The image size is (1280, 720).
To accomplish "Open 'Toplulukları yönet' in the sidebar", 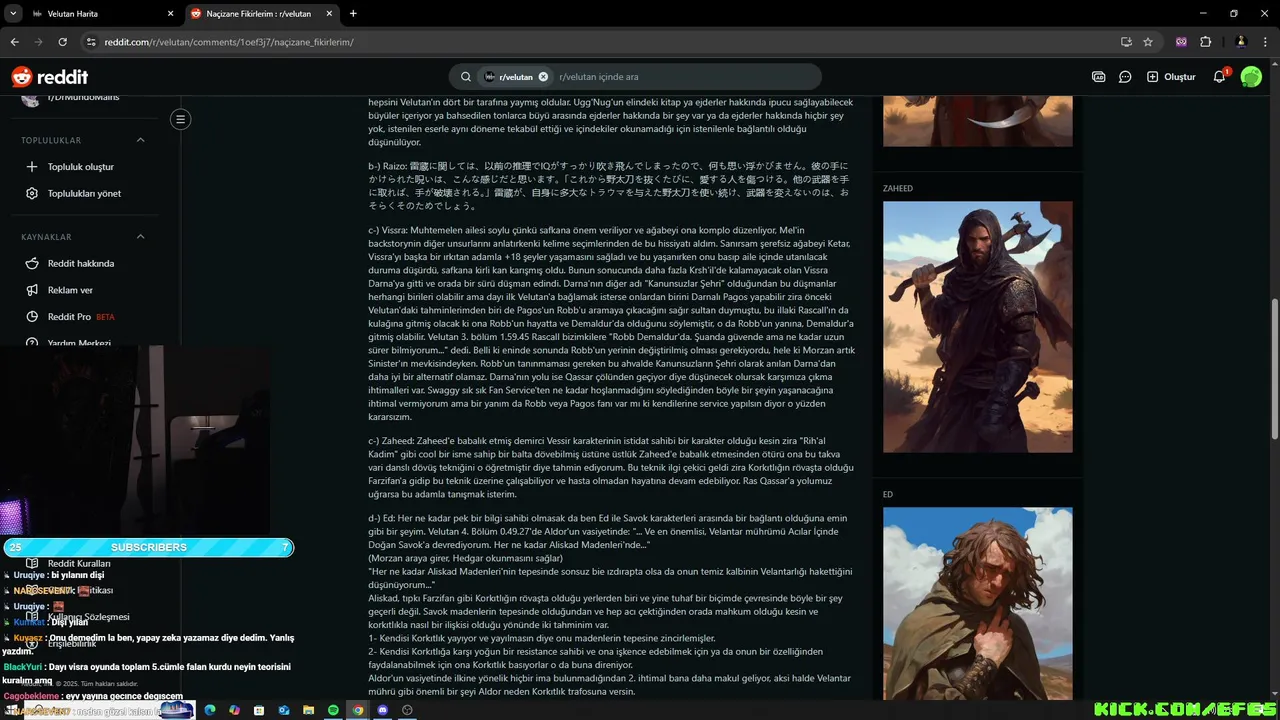I will 84,193.
